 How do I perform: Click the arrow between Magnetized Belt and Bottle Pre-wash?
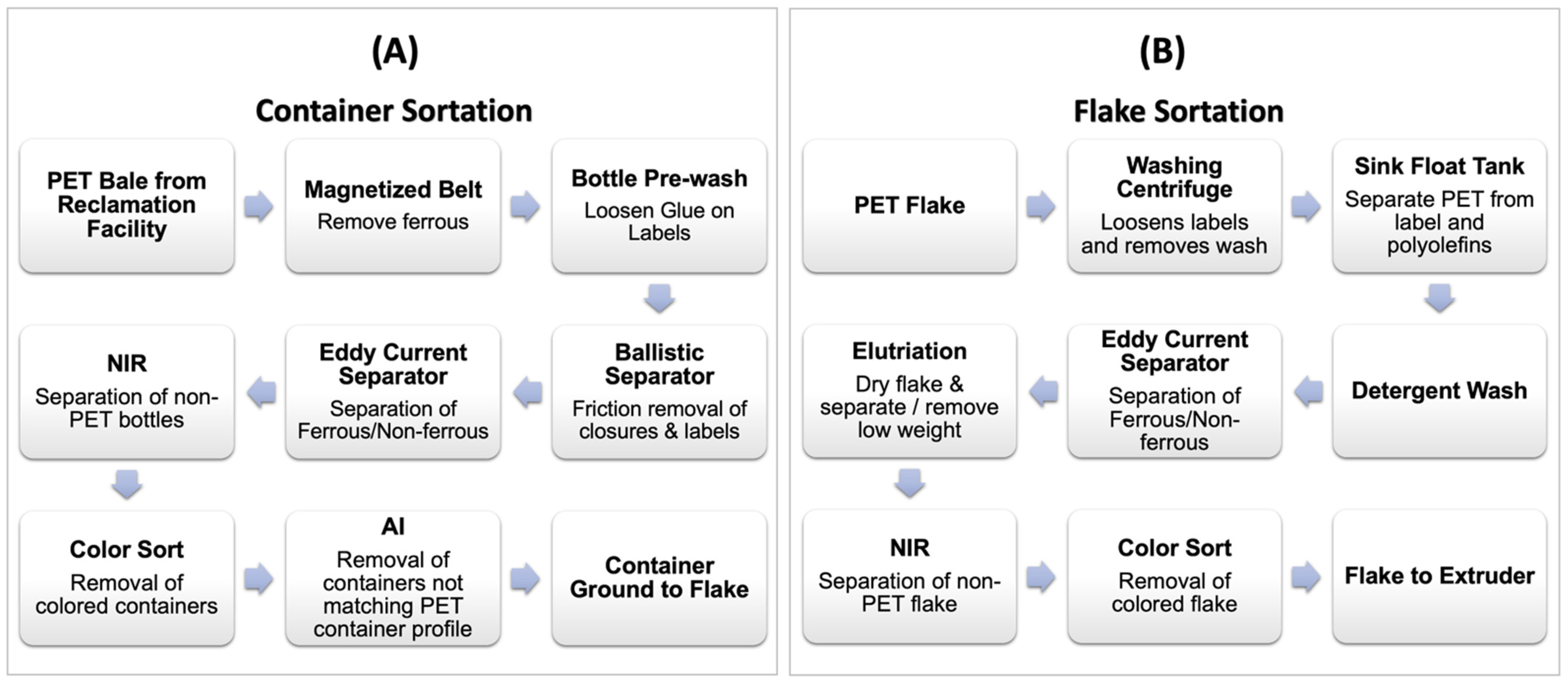coord(525,206)
